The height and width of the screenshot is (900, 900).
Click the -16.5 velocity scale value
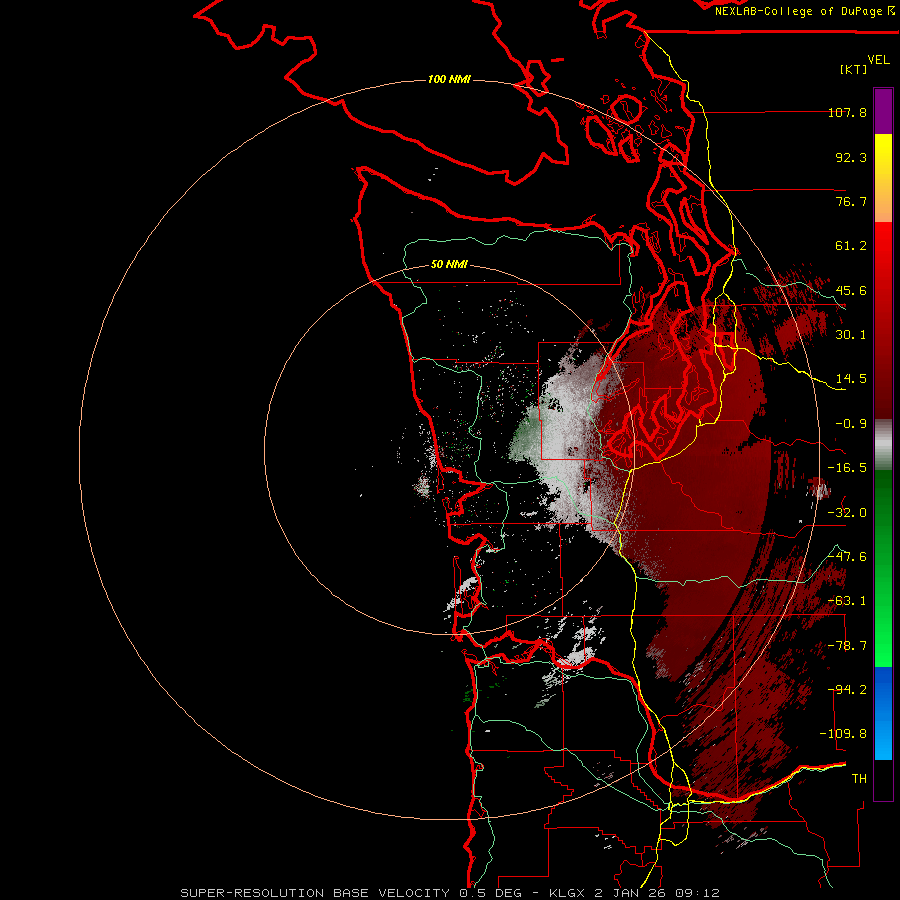coord(847,468)
